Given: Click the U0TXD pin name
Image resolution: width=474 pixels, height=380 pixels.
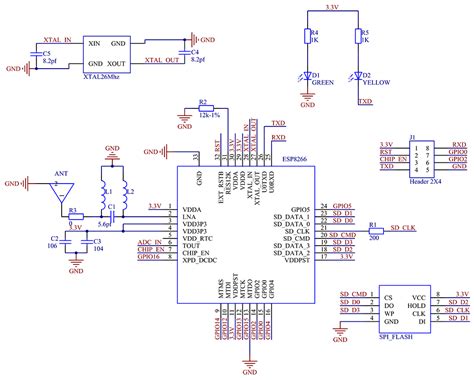Looking at the screenshot, I should [x=264, y=182].
